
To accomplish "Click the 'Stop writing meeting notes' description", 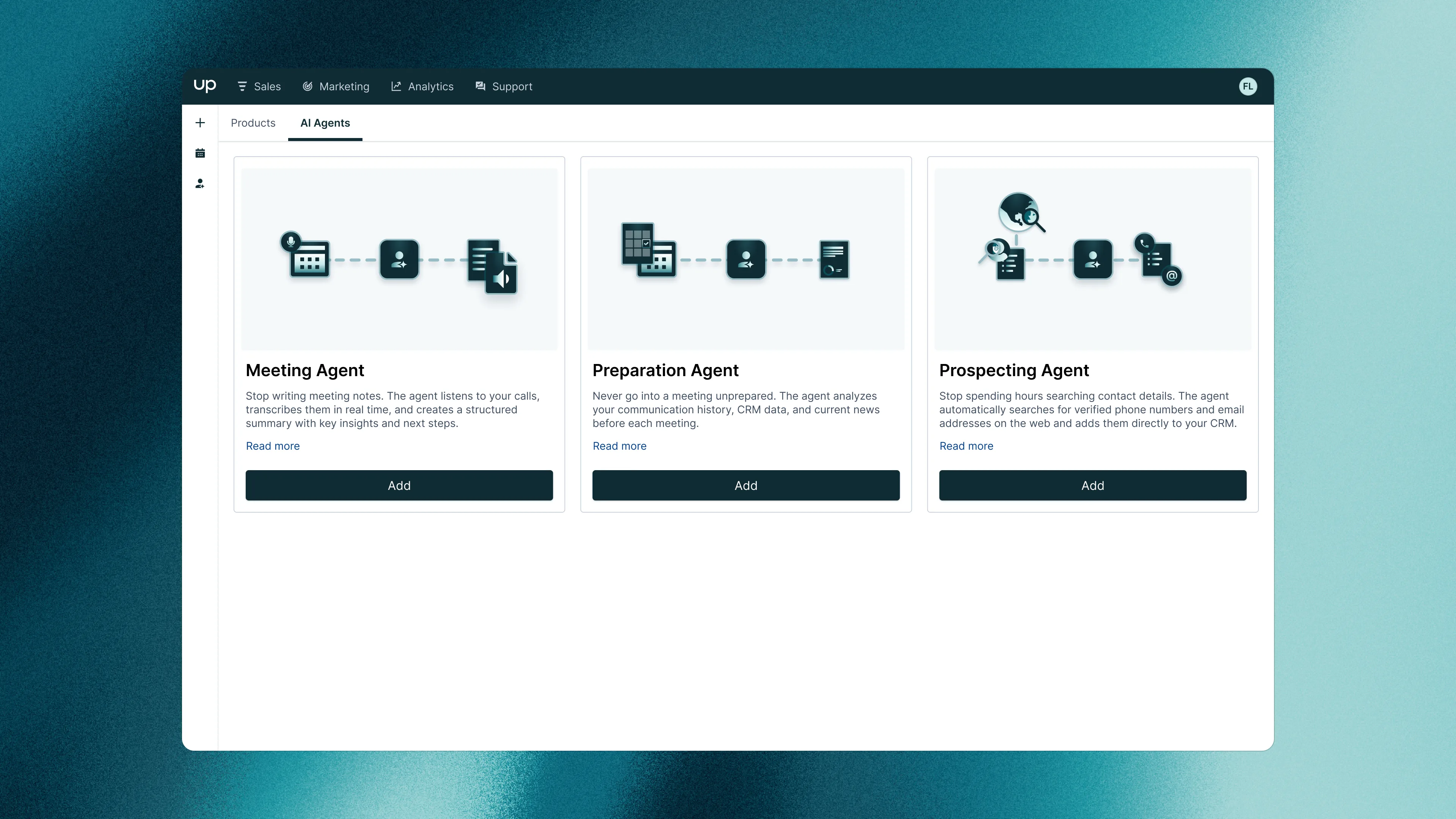I will point(393,410).
